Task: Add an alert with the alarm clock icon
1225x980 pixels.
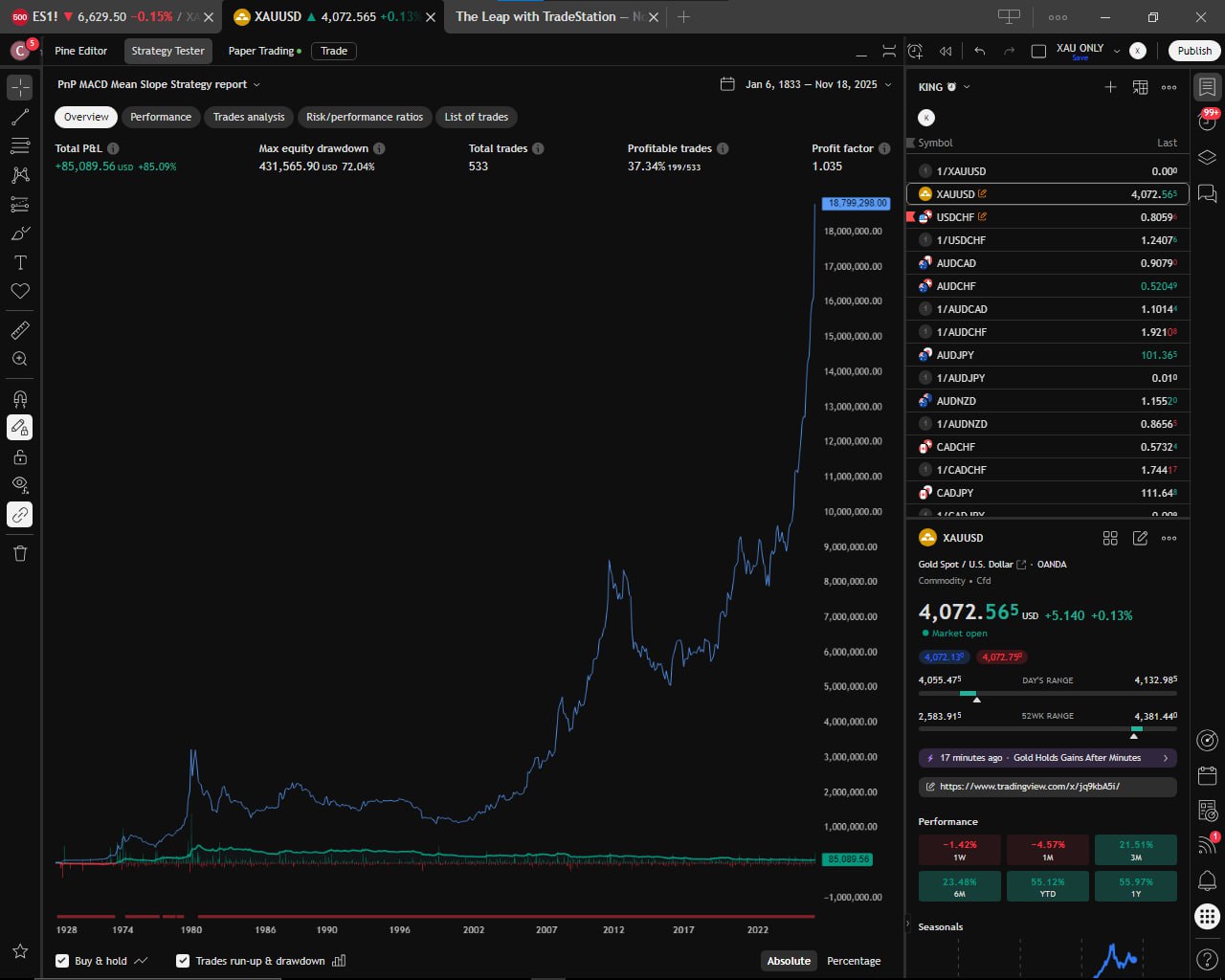Action: [x=916, y=51]
